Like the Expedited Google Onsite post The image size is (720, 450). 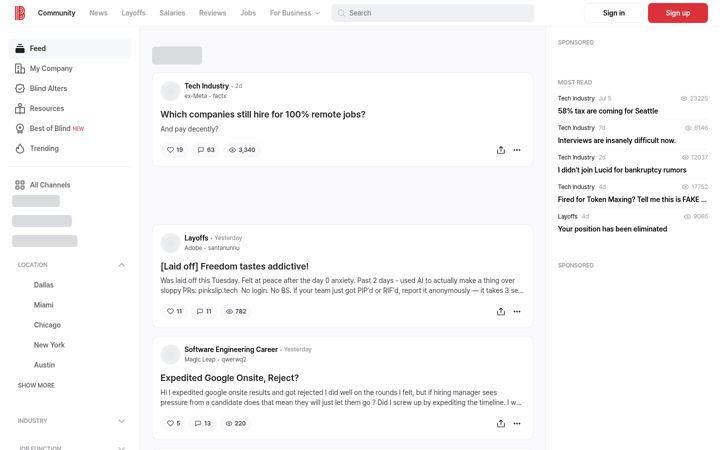[x=174, y=423]
